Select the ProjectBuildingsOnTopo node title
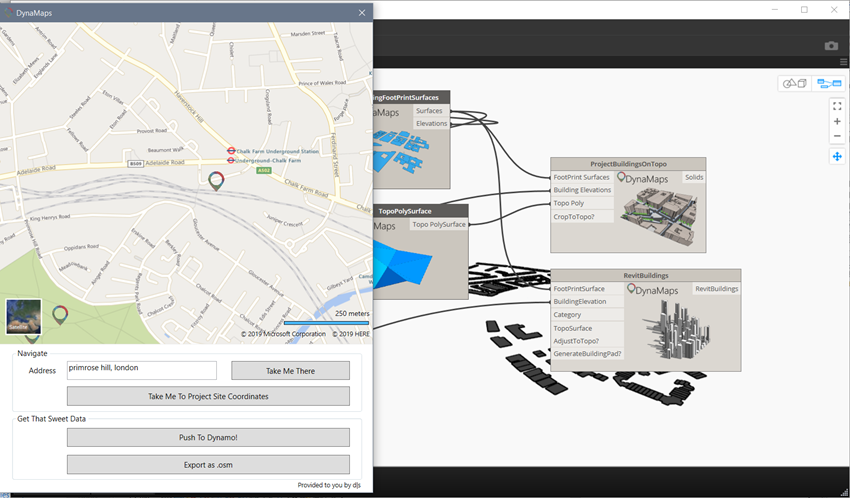Screen dimensions: 850x498 (x=628, y=164)
